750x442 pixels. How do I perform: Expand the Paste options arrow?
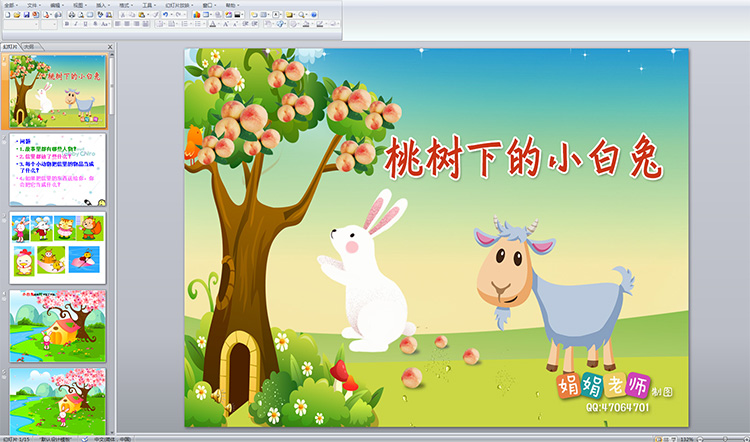pos(148,15)
